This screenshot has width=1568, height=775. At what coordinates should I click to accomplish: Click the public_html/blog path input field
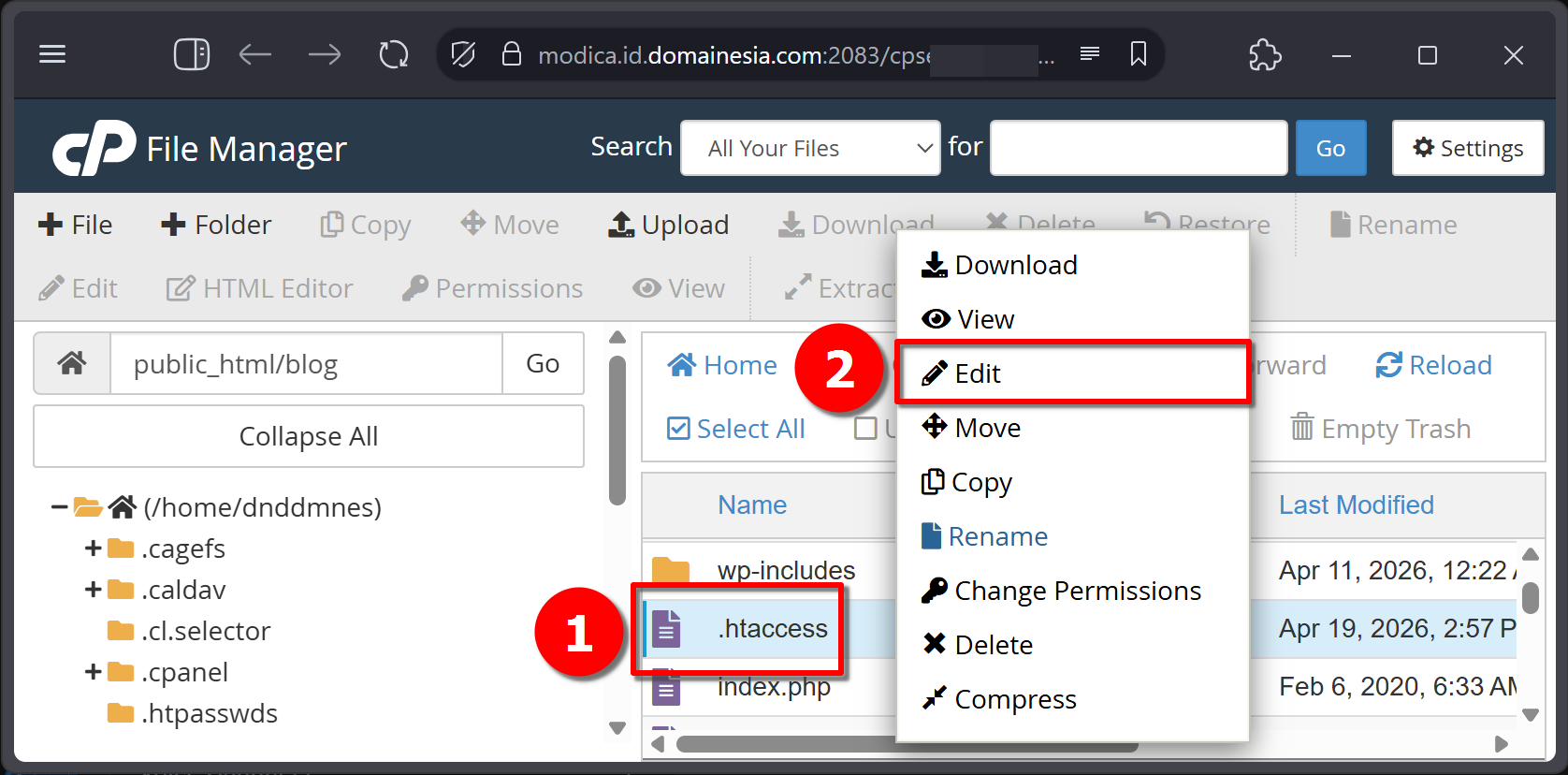[307, 363]
